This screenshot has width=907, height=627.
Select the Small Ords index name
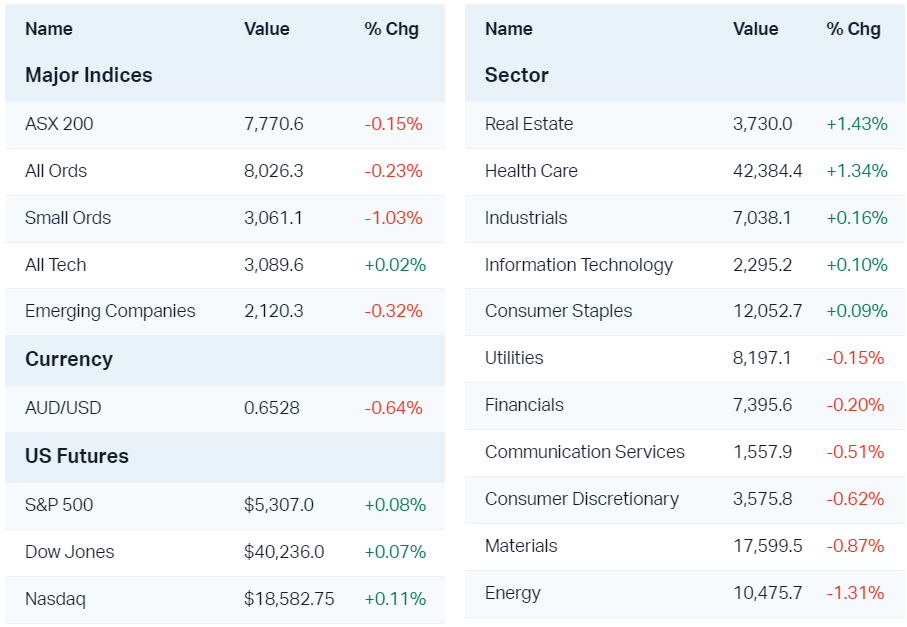[x=68, y=218]
